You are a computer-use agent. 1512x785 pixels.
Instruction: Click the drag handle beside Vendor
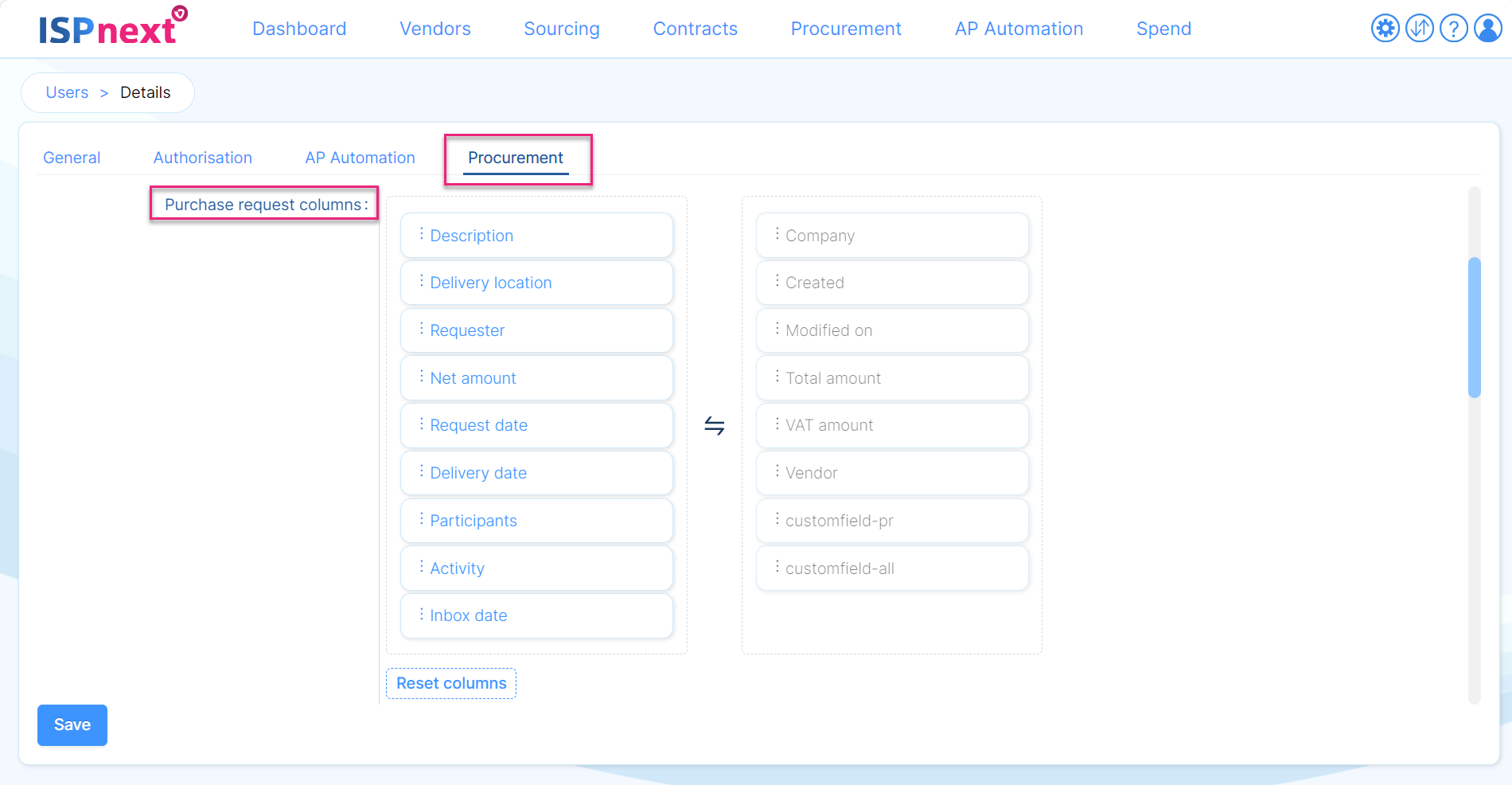[x=777, y=471]
